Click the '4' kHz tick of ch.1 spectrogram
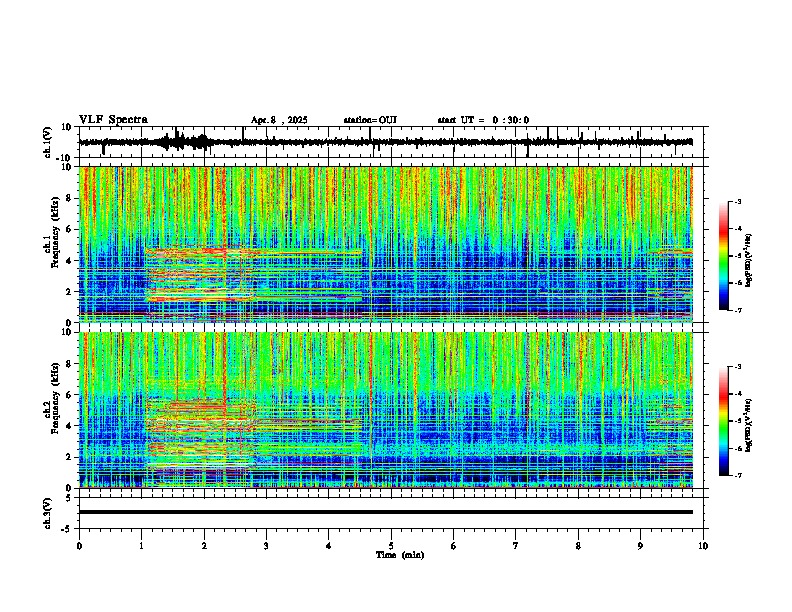 70,261
